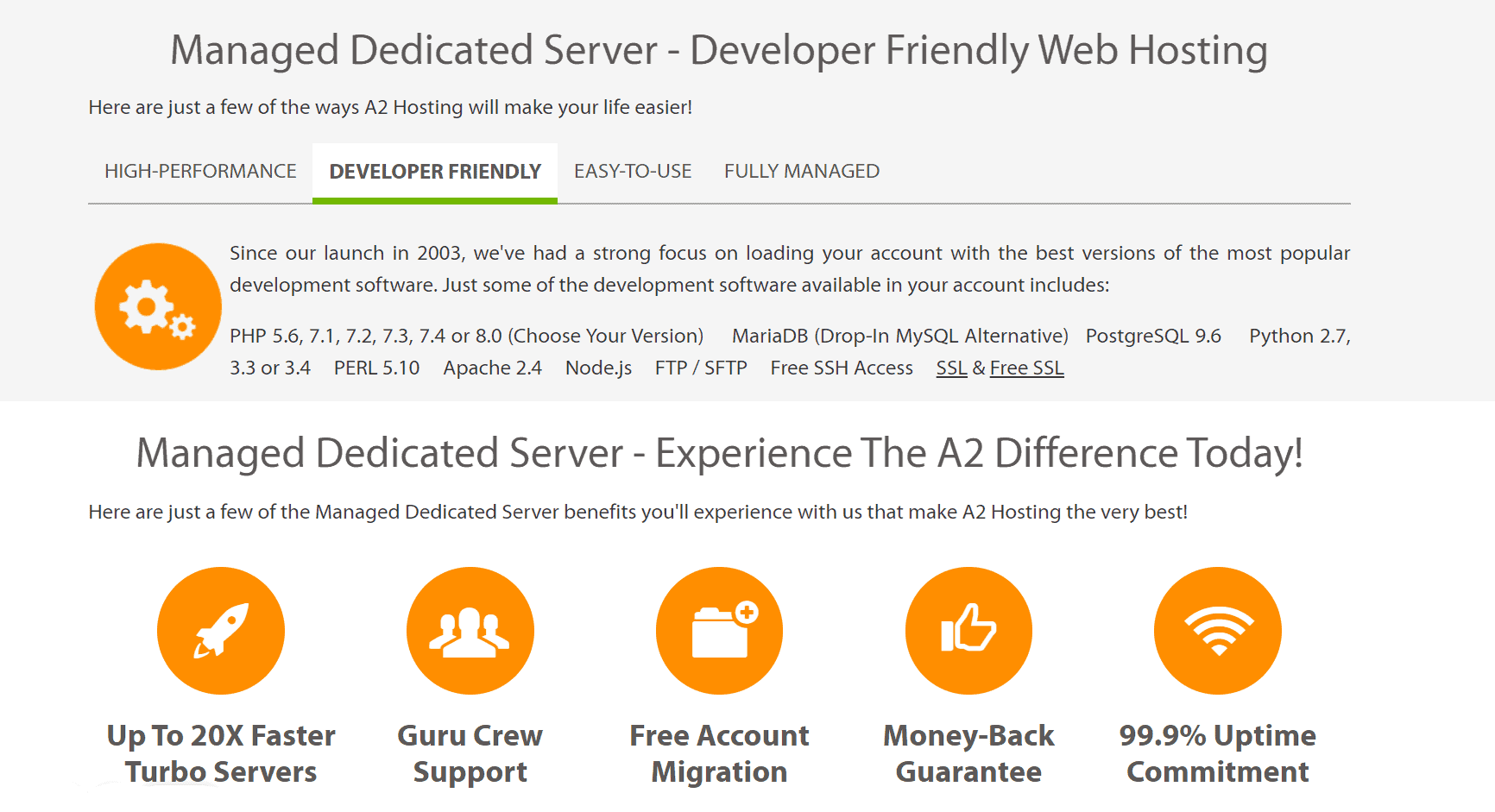This screenshot has width=1495, height=812.
Task: Click the rocket Turbo Servers icon
Action: point(221,631)
